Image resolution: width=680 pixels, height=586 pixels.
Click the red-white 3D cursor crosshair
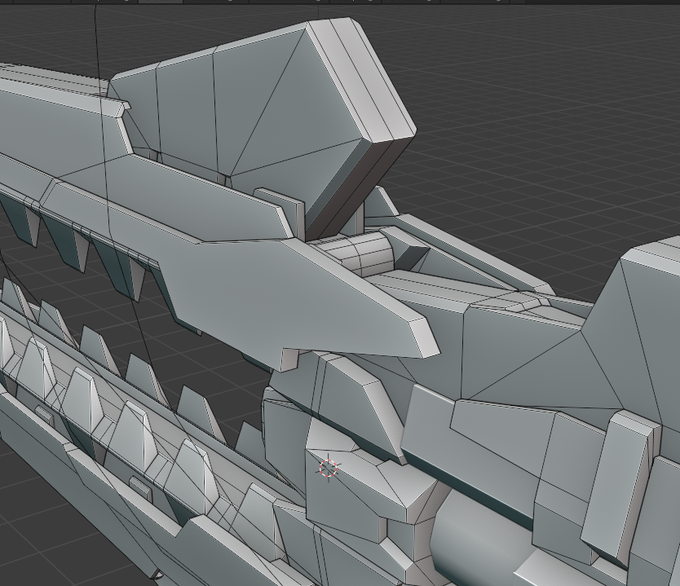coord(328,468)
